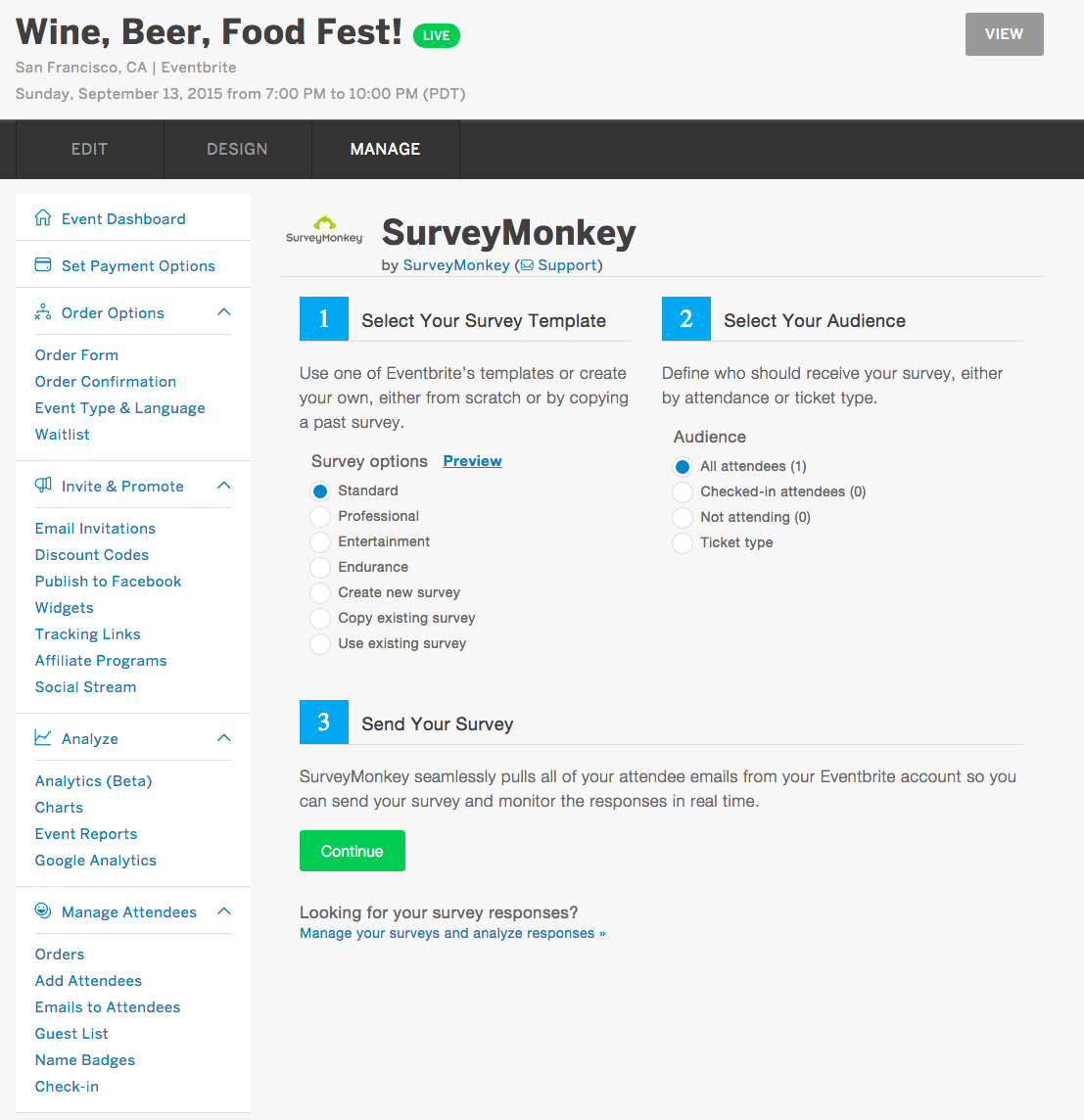1084x1120 pixels.
Task: Click the Event Dashboard home icon
Action: 41,217
